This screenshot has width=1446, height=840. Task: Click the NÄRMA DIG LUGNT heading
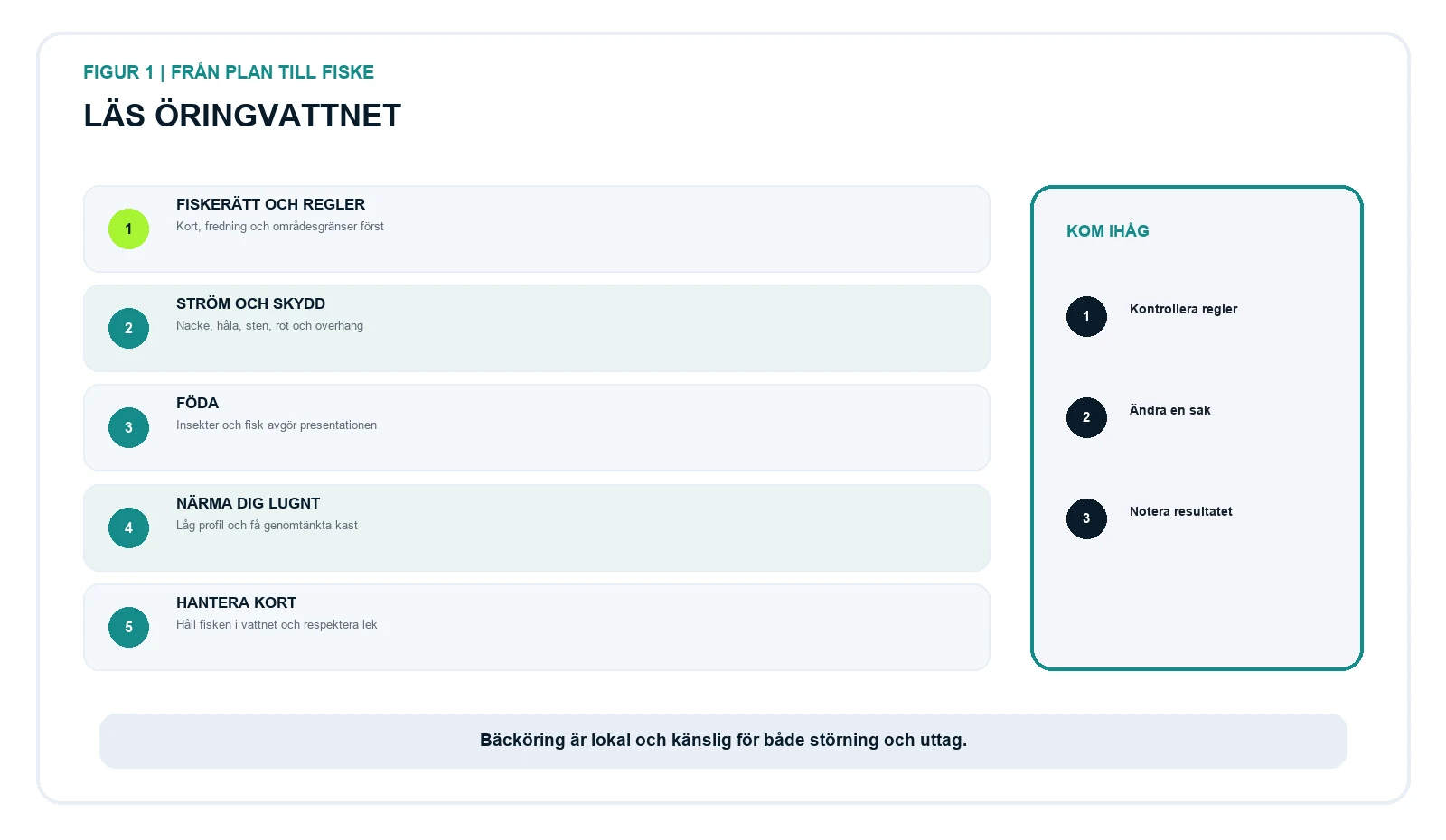point(248,503)
